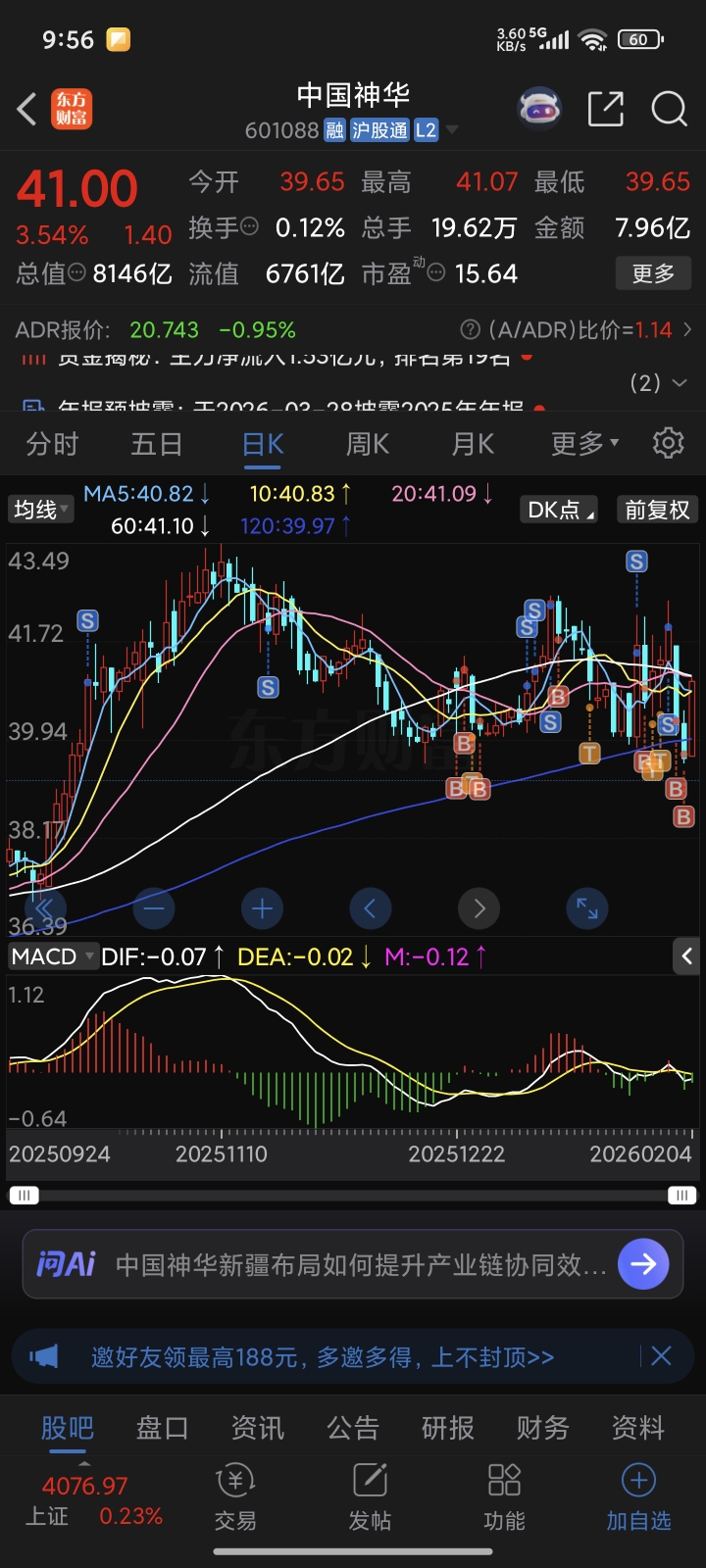
Task: Click the timeline range slider track
Action: tap(353, 1195)
